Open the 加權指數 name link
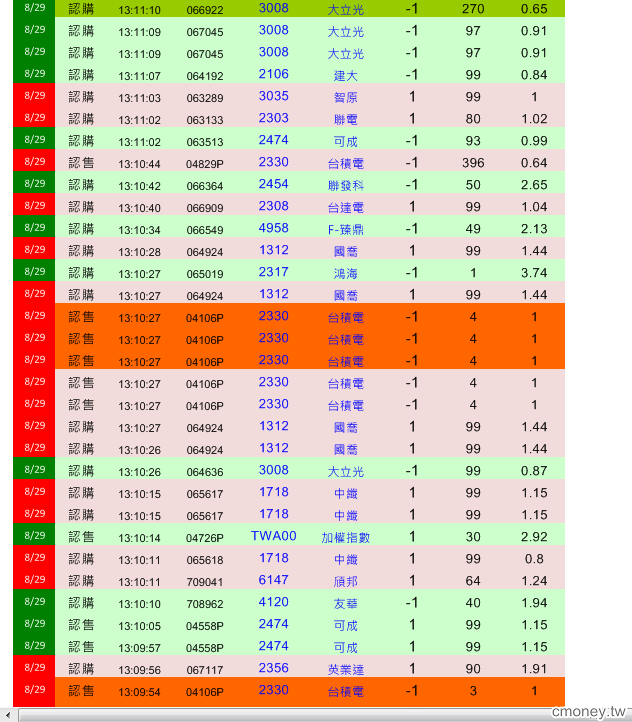The height and width of the screenshot is (722, 632). point(346,537)
